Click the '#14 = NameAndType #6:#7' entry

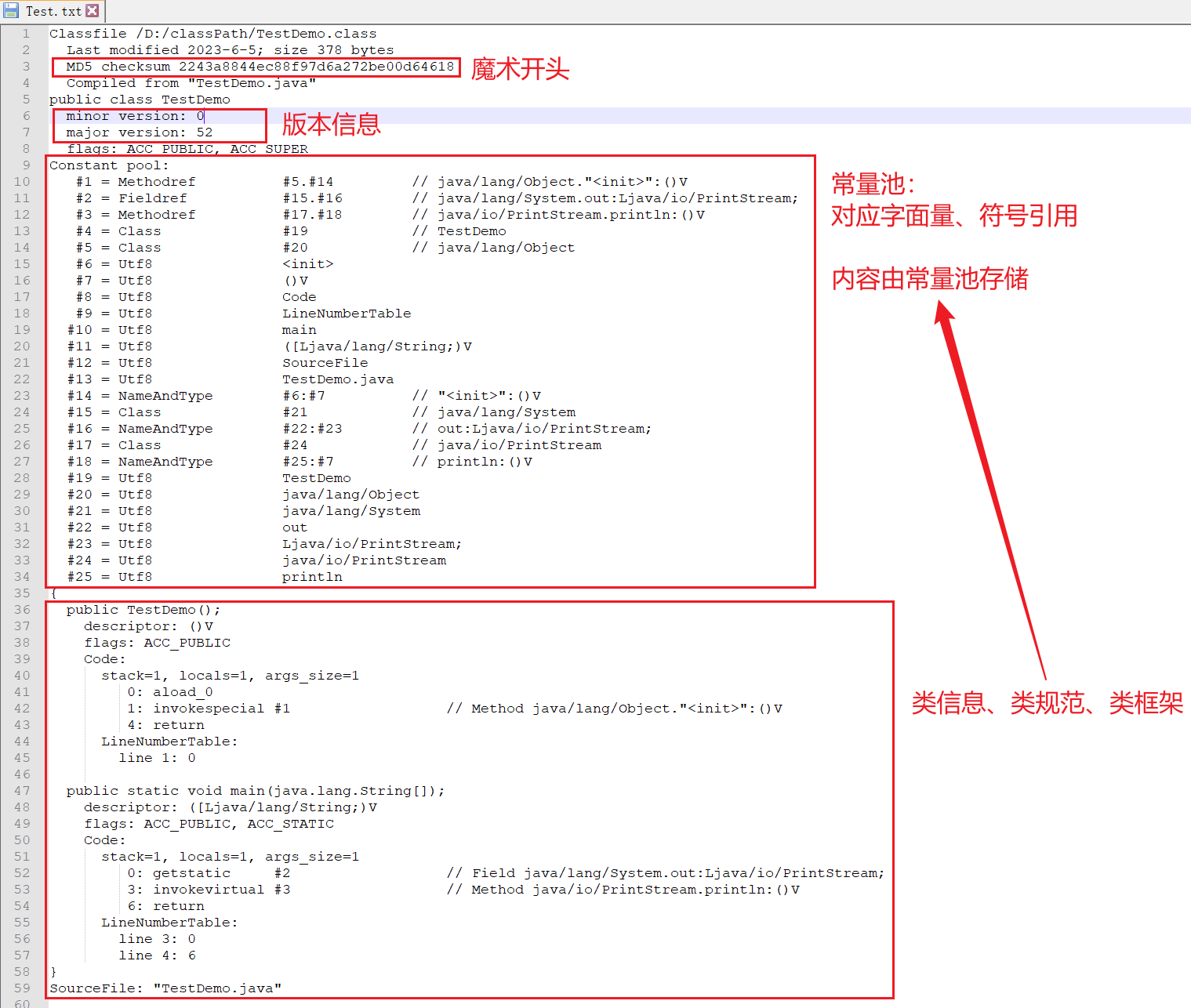click(x=304, y=396)
